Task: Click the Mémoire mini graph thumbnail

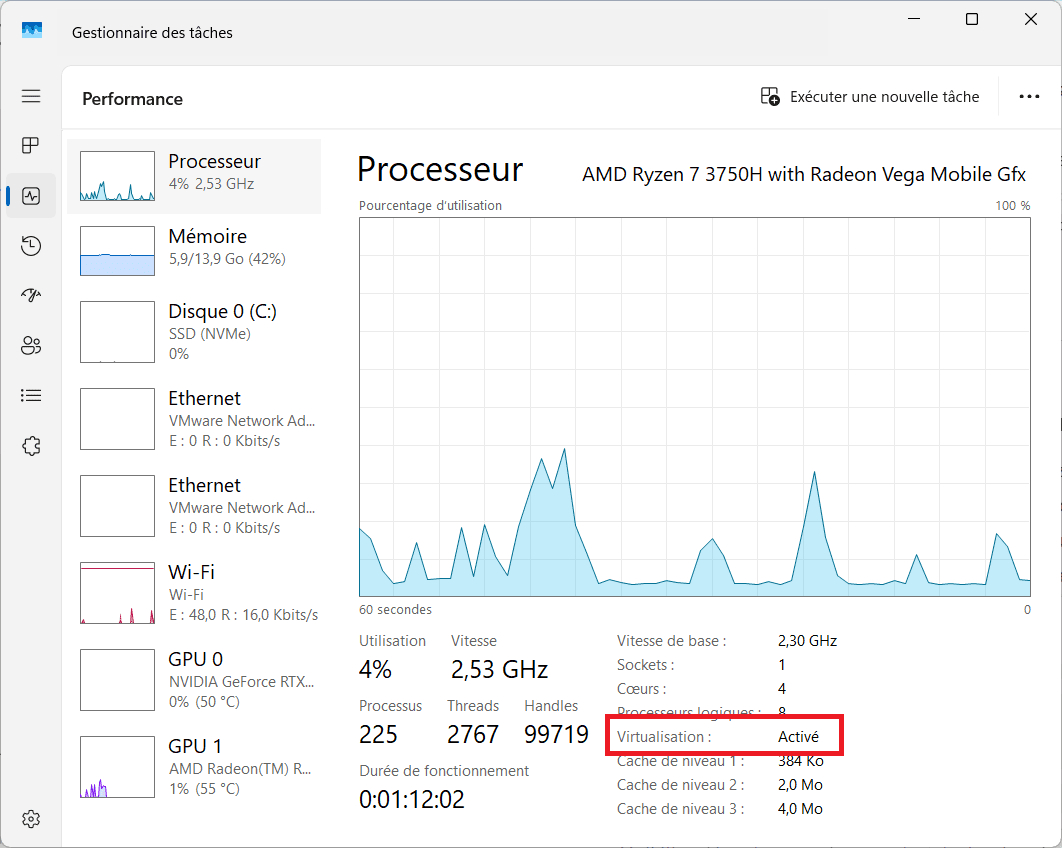Action: click(117, 251)
